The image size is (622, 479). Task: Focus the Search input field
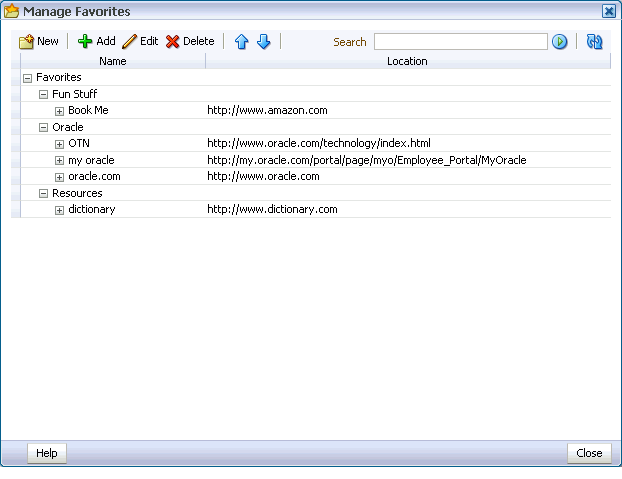click(x=461, y=42)
